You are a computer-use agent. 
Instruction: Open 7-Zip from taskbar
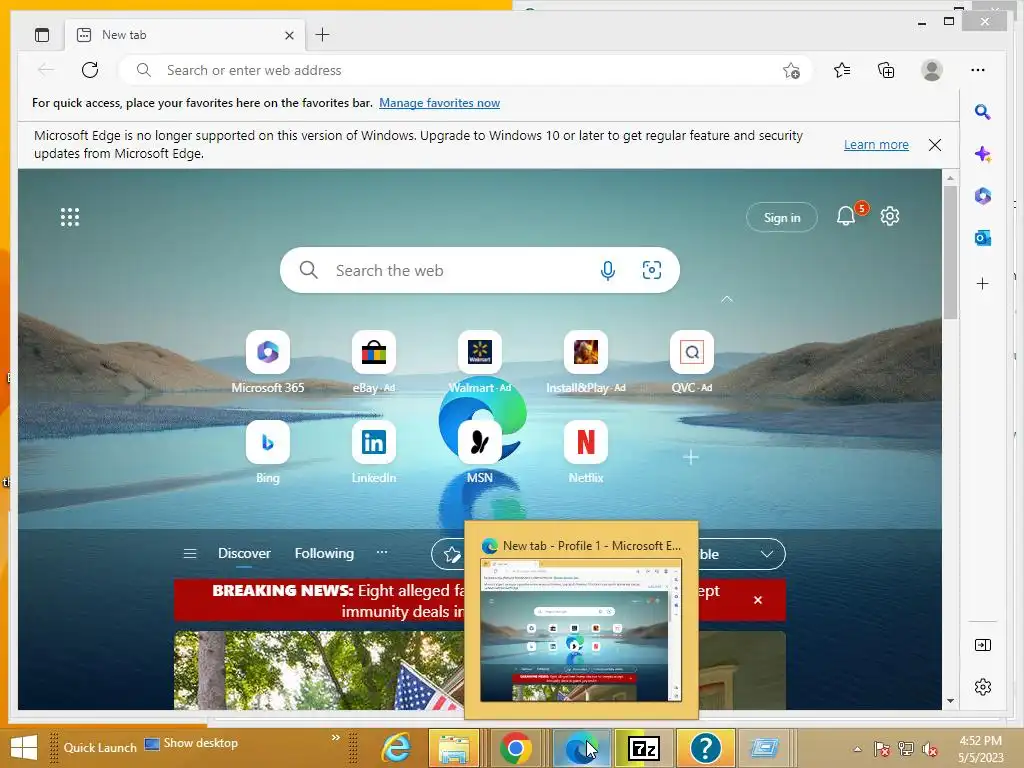643,748
